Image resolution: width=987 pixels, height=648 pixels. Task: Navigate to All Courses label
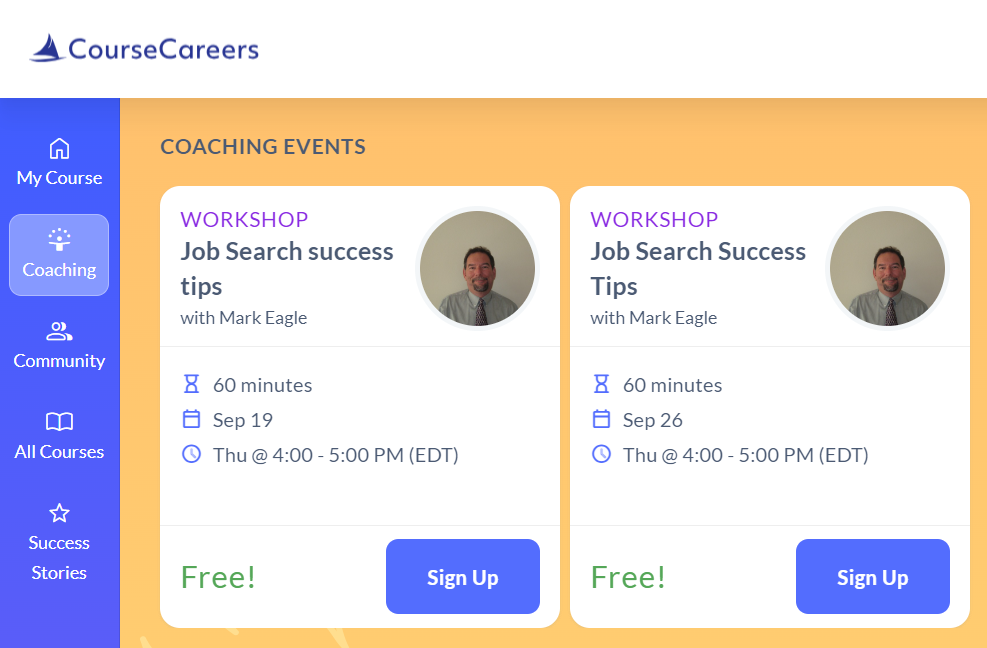pos(59,452)
